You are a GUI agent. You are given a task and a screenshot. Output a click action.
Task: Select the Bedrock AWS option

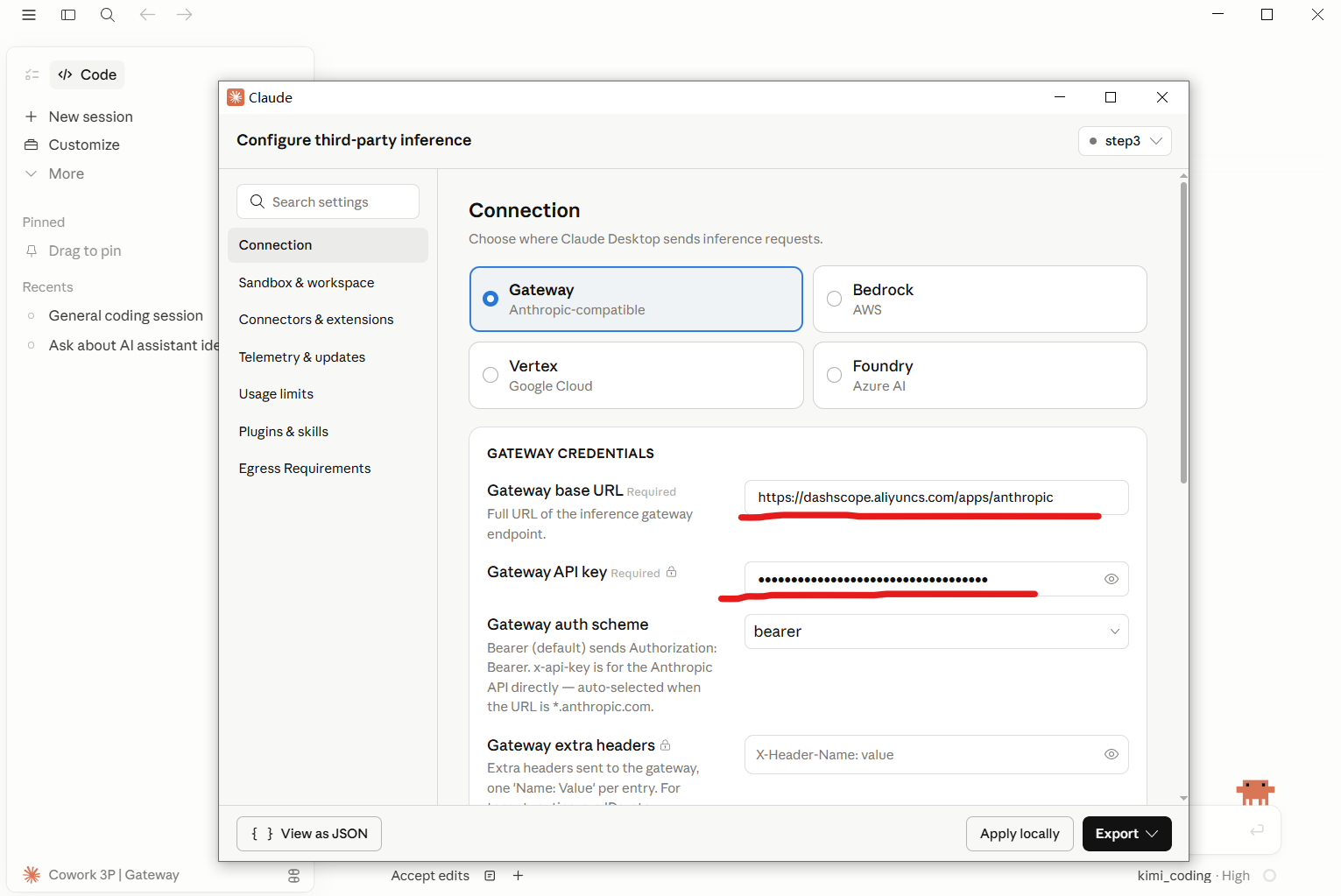980,299
